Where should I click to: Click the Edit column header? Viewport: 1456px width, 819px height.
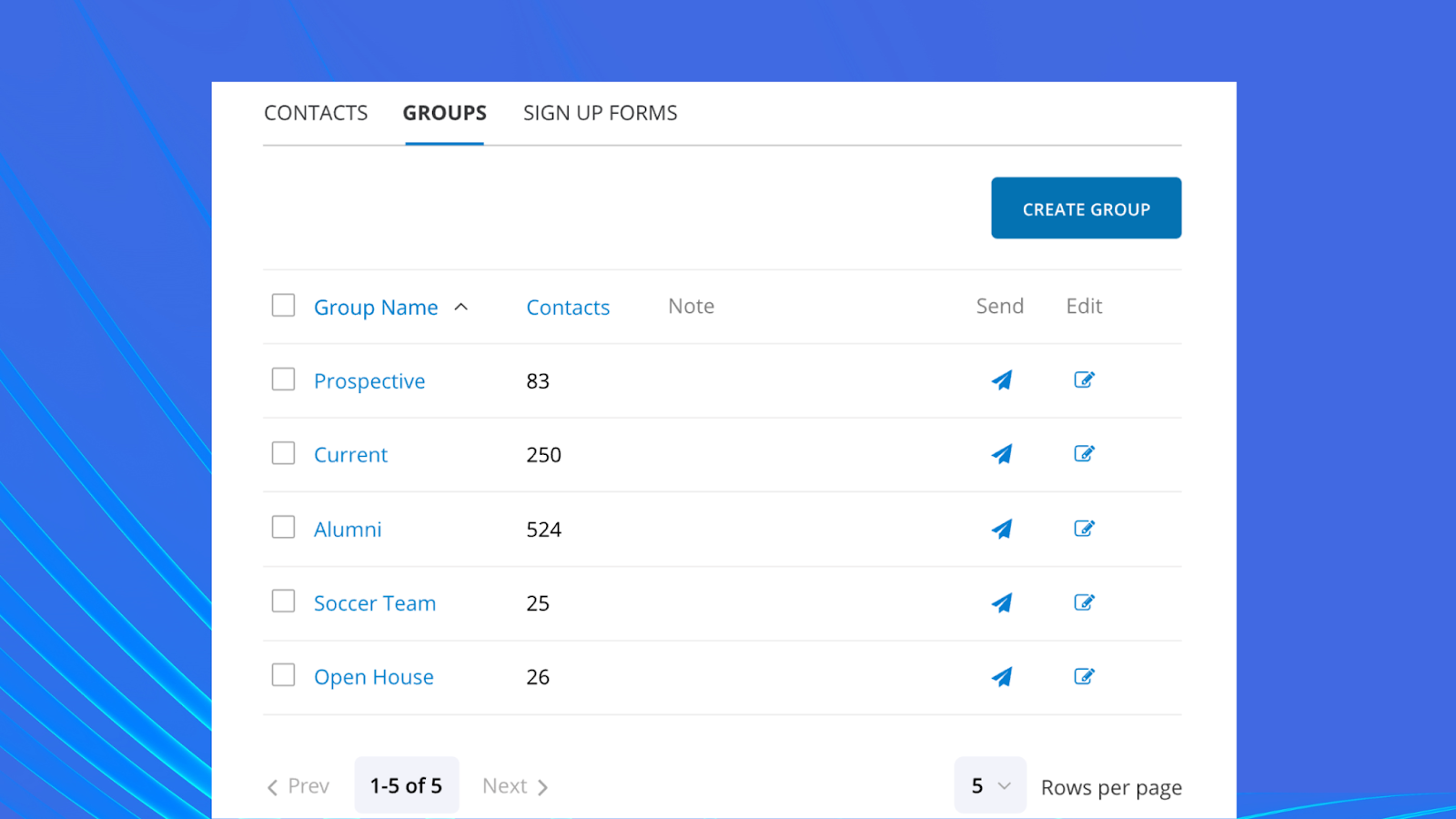point(1084,307)
